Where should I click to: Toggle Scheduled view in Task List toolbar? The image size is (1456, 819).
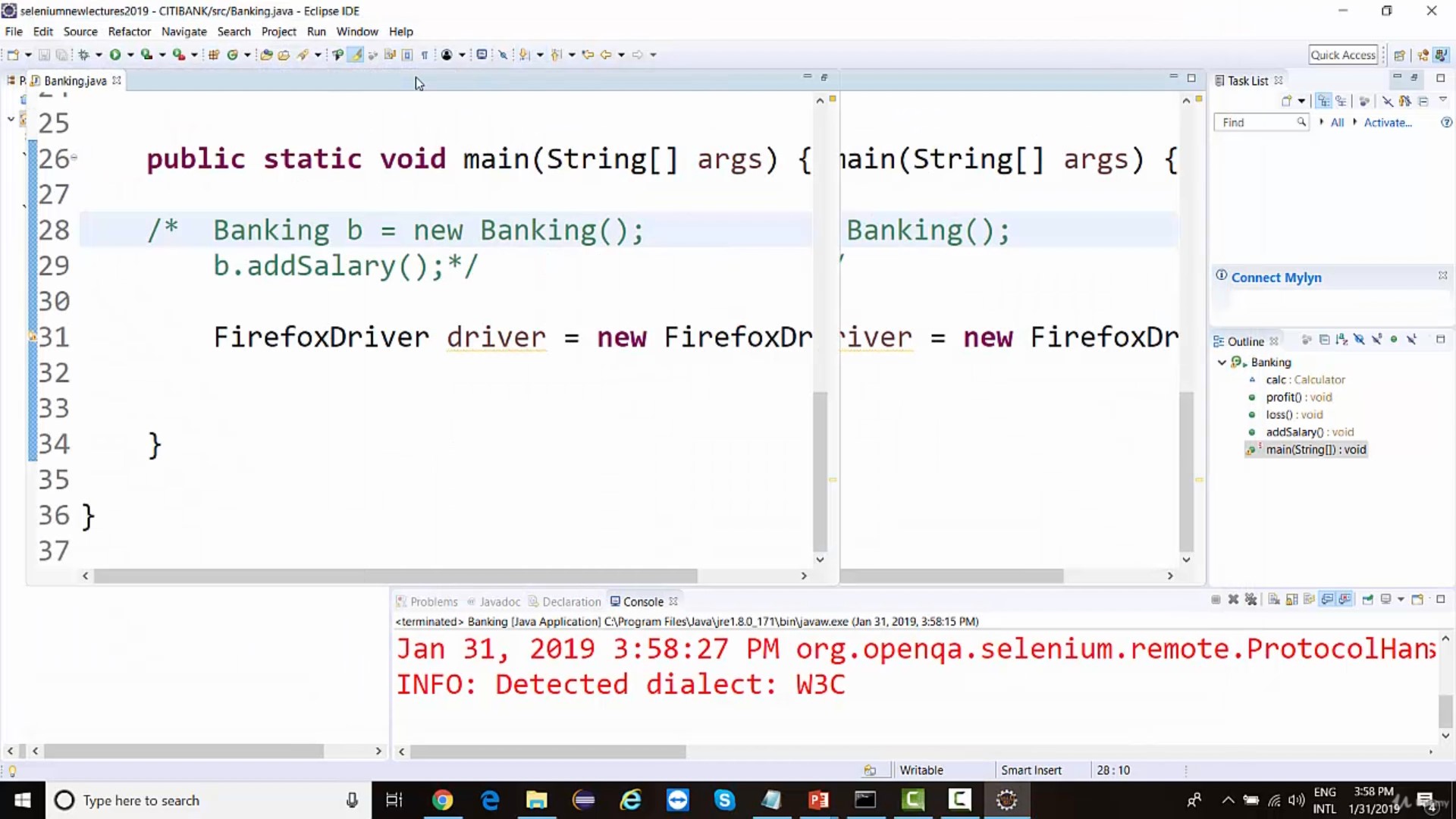pos(1341,101)
